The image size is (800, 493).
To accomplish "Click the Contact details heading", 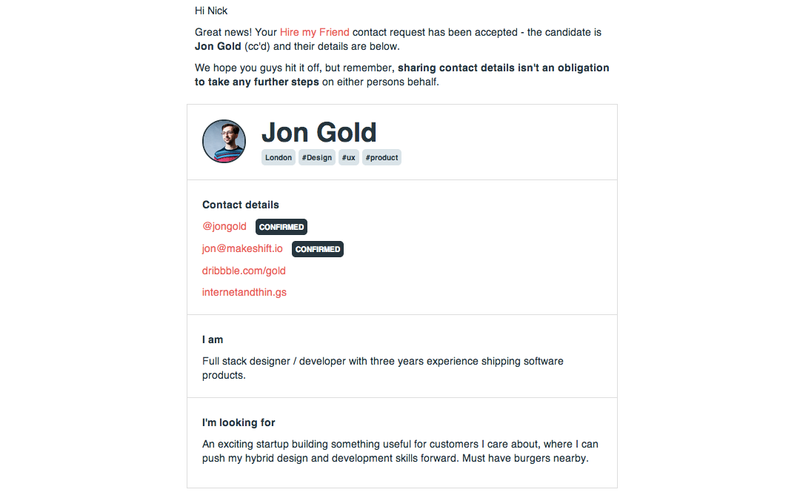I will (240, 205).
